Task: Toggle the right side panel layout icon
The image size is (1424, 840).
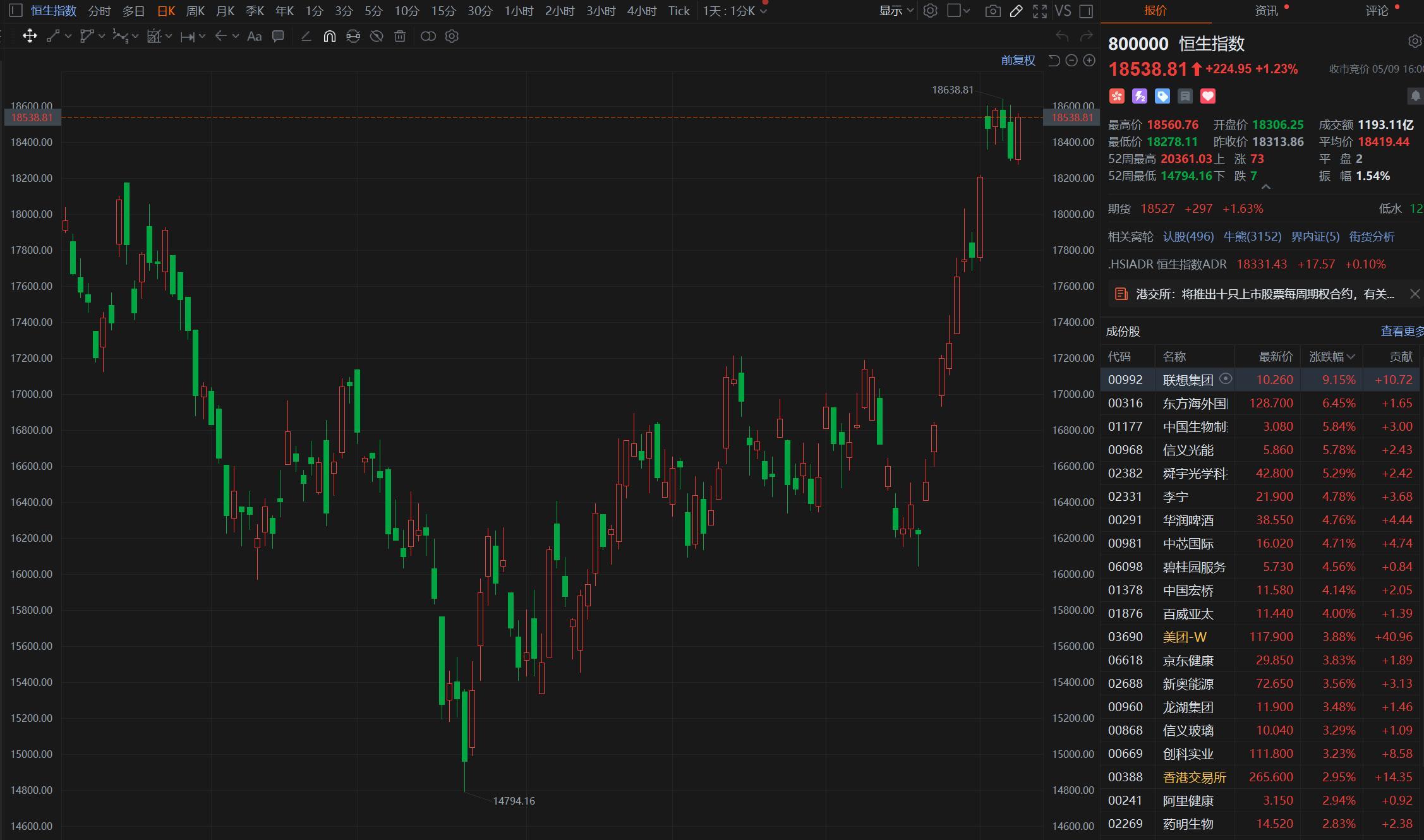Action: point(1087,11)
